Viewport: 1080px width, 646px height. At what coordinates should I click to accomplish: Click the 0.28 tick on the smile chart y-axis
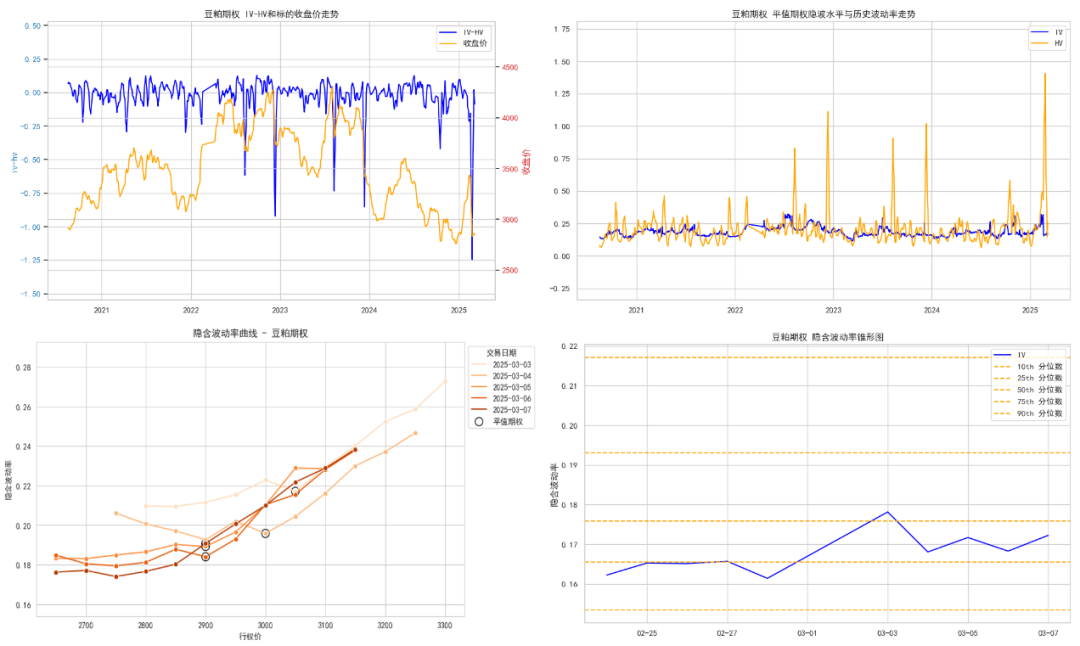tap(23, 368)
